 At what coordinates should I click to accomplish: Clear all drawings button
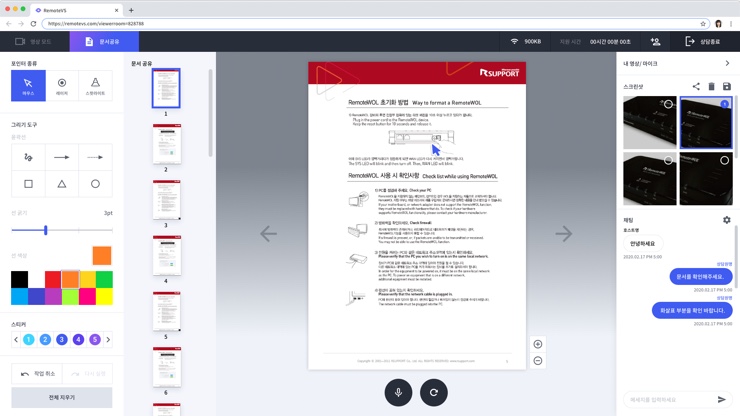[62, 398]
